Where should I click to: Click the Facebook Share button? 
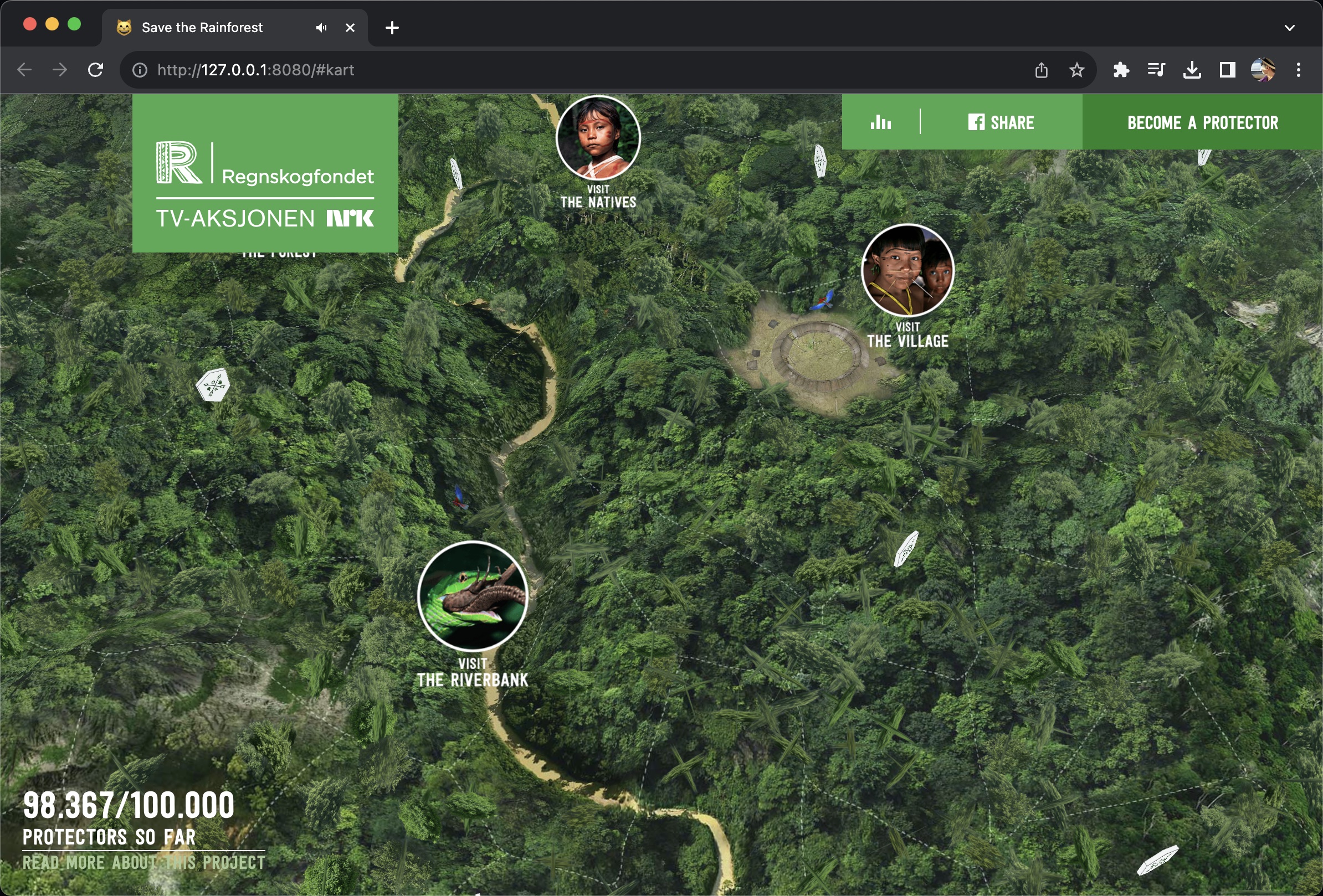[1001, 122]
